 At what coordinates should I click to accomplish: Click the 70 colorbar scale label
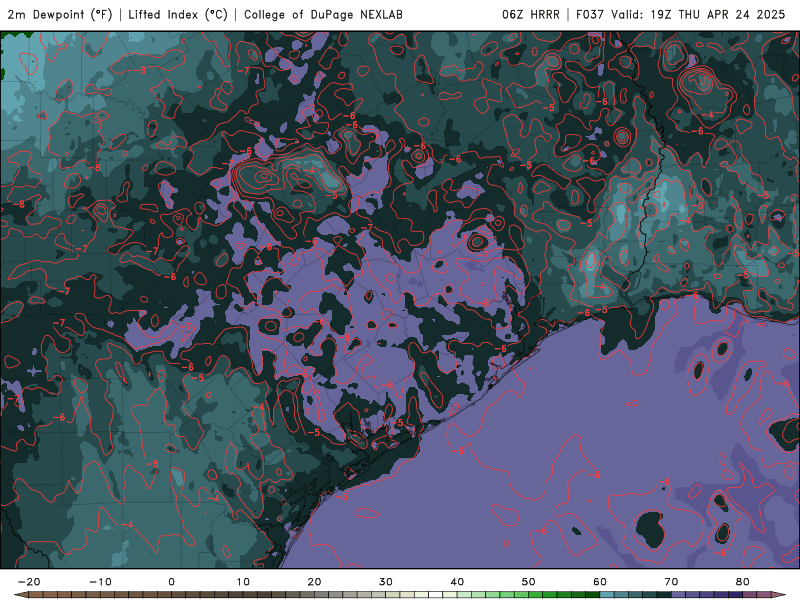coord(671,582)
